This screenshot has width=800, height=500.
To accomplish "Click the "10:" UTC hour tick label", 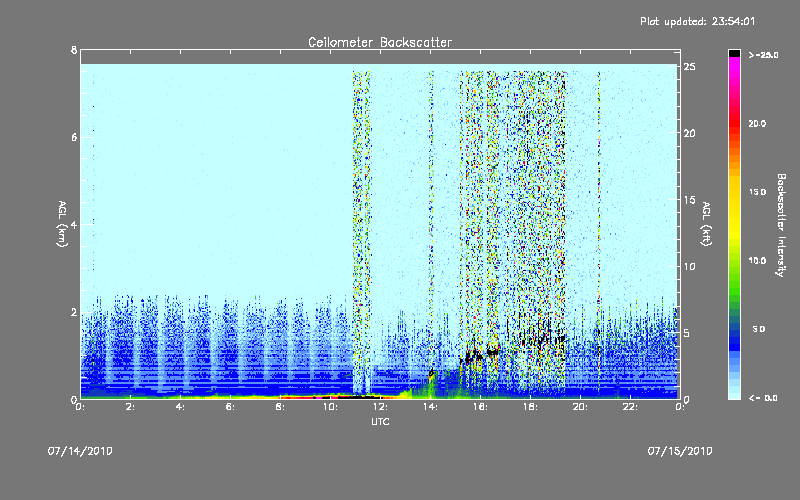I will coord(331,407).
